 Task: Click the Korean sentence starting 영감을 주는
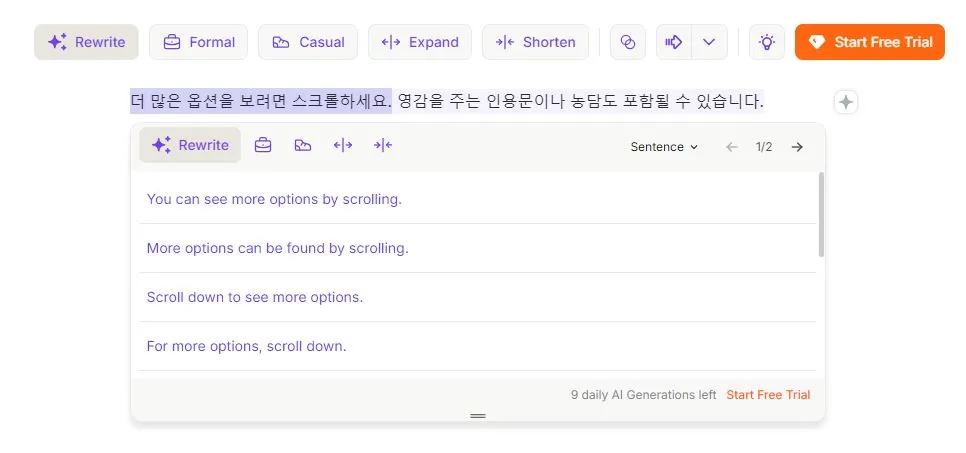point(580,100)
